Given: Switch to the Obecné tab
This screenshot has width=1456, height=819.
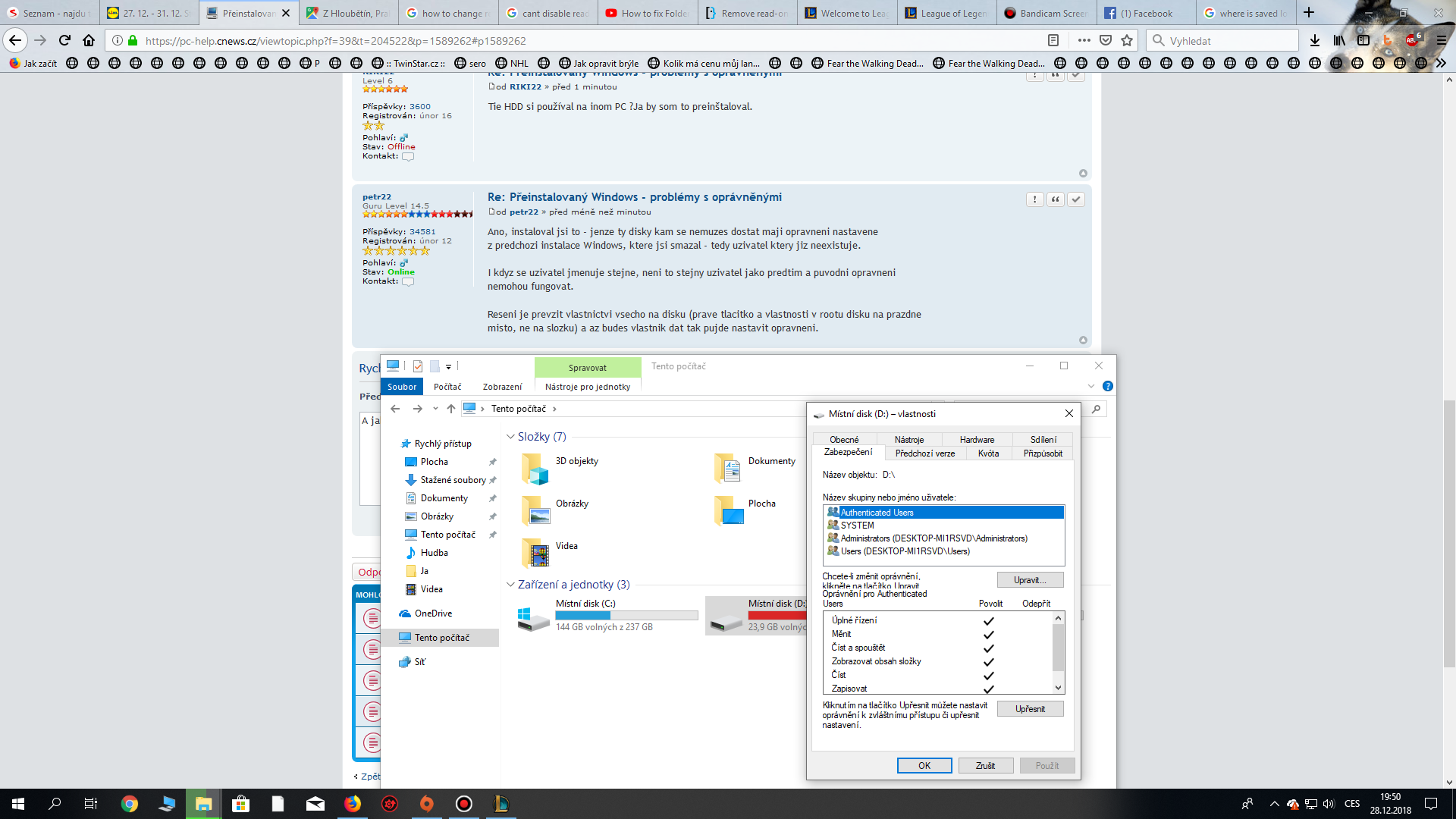Looking at the screenshot, I should [x=844, y=440].
